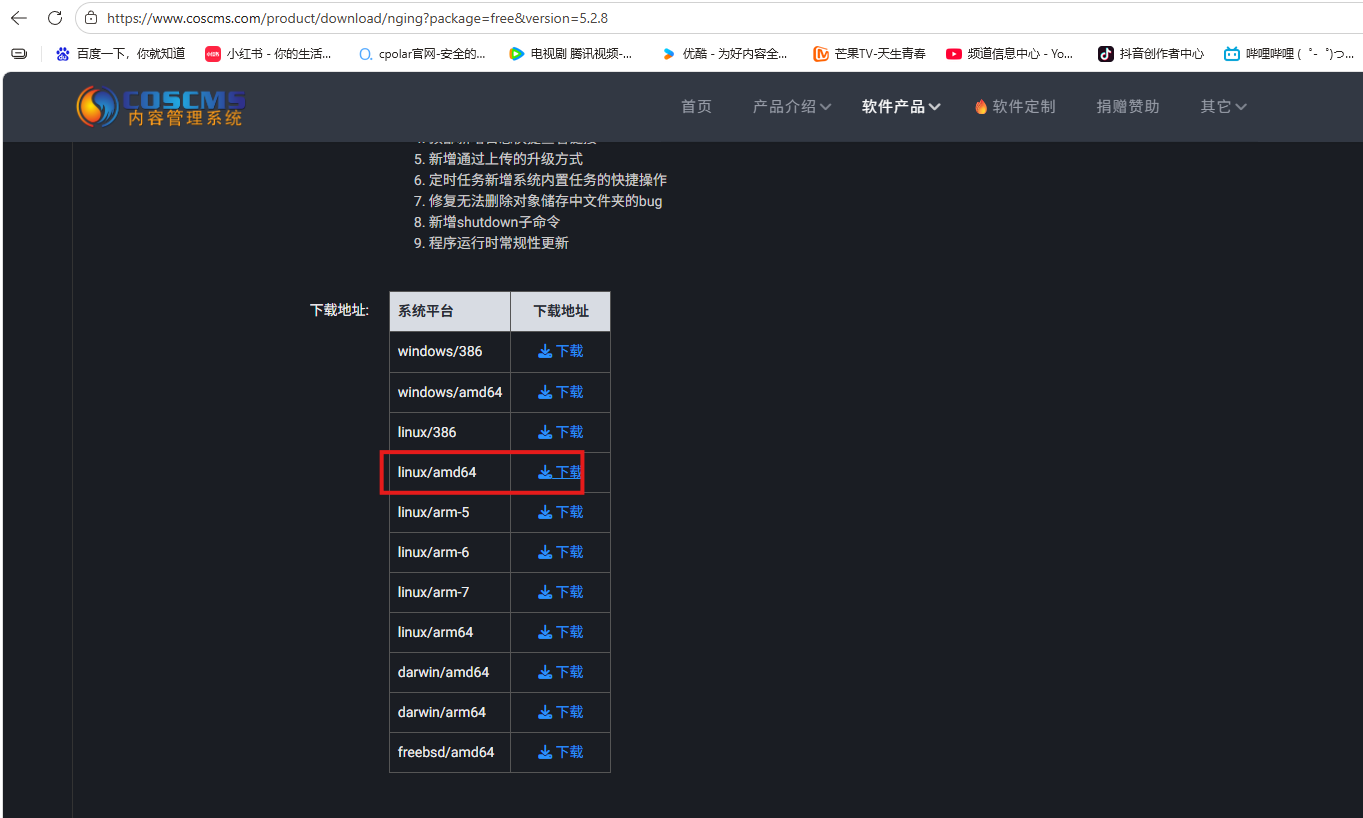Open the cpolar bookmark

422,54
